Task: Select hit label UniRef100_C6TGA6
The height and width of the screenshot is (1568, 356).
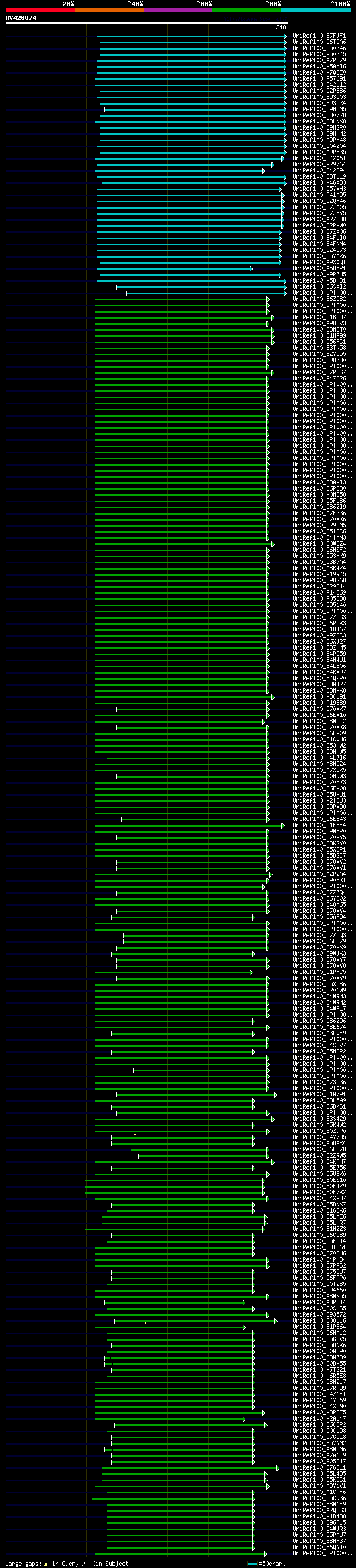Action: pyautogui.click(x=319, y=42)
